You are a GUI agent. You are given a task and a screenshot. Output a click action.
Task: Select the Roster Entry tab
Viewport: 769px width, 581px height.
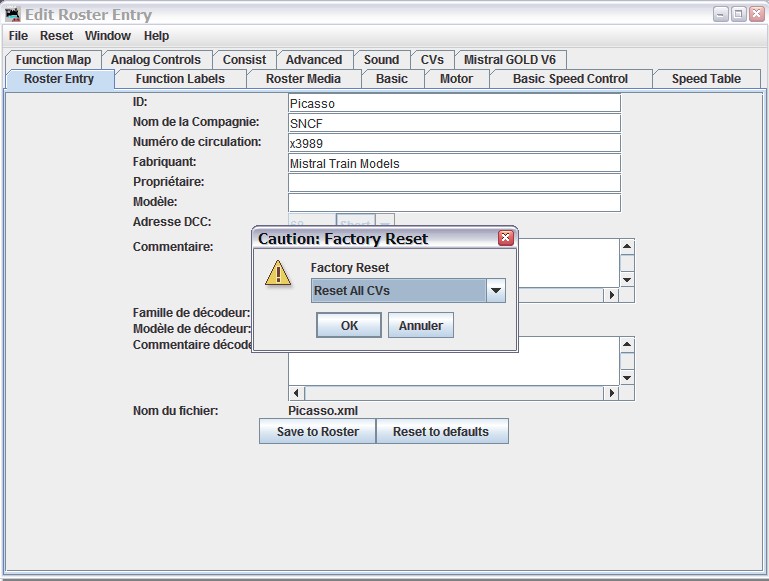tap(59, 79)
